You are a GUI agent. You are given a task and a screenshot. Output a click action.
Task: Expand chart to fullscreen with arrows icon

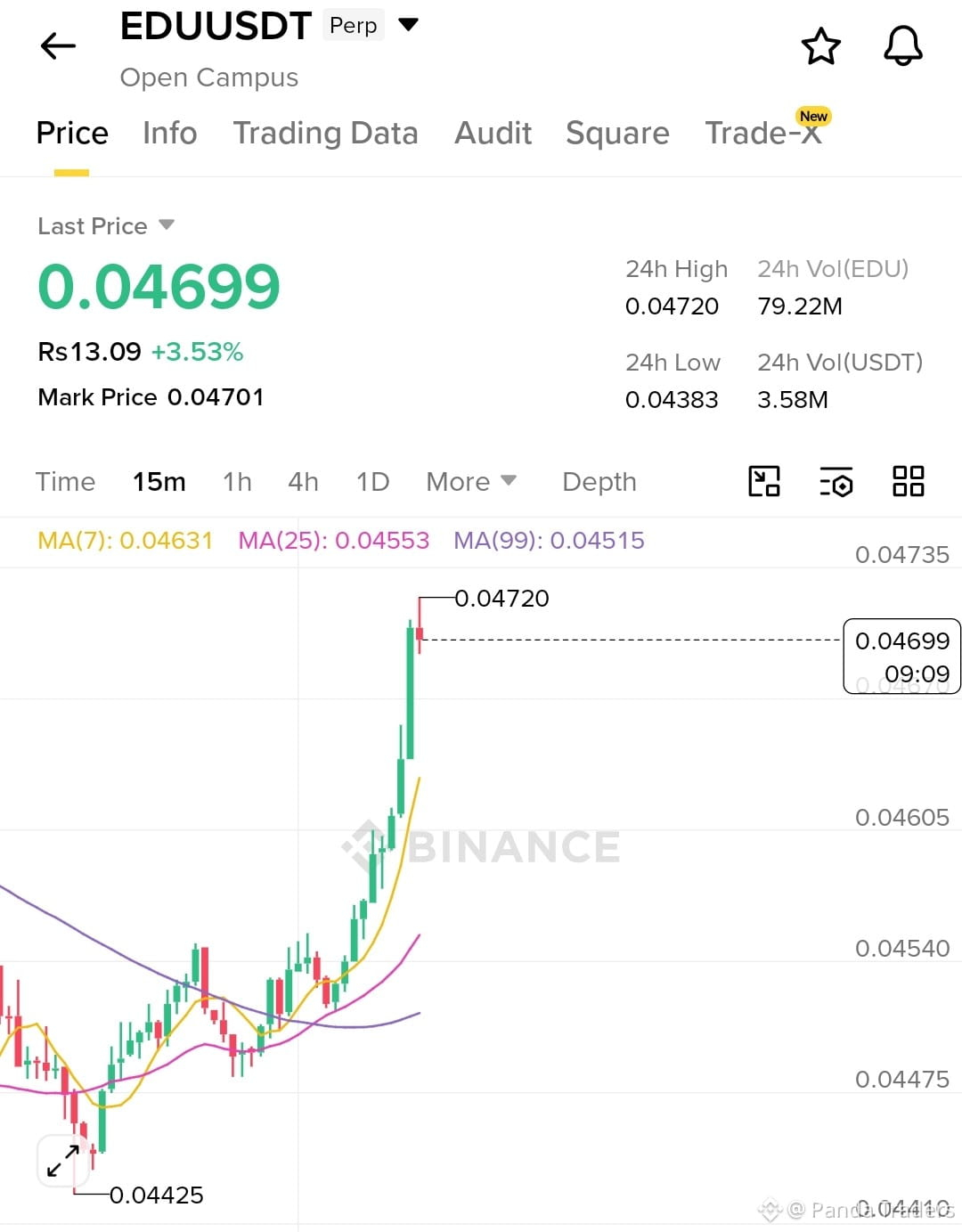63,1161
